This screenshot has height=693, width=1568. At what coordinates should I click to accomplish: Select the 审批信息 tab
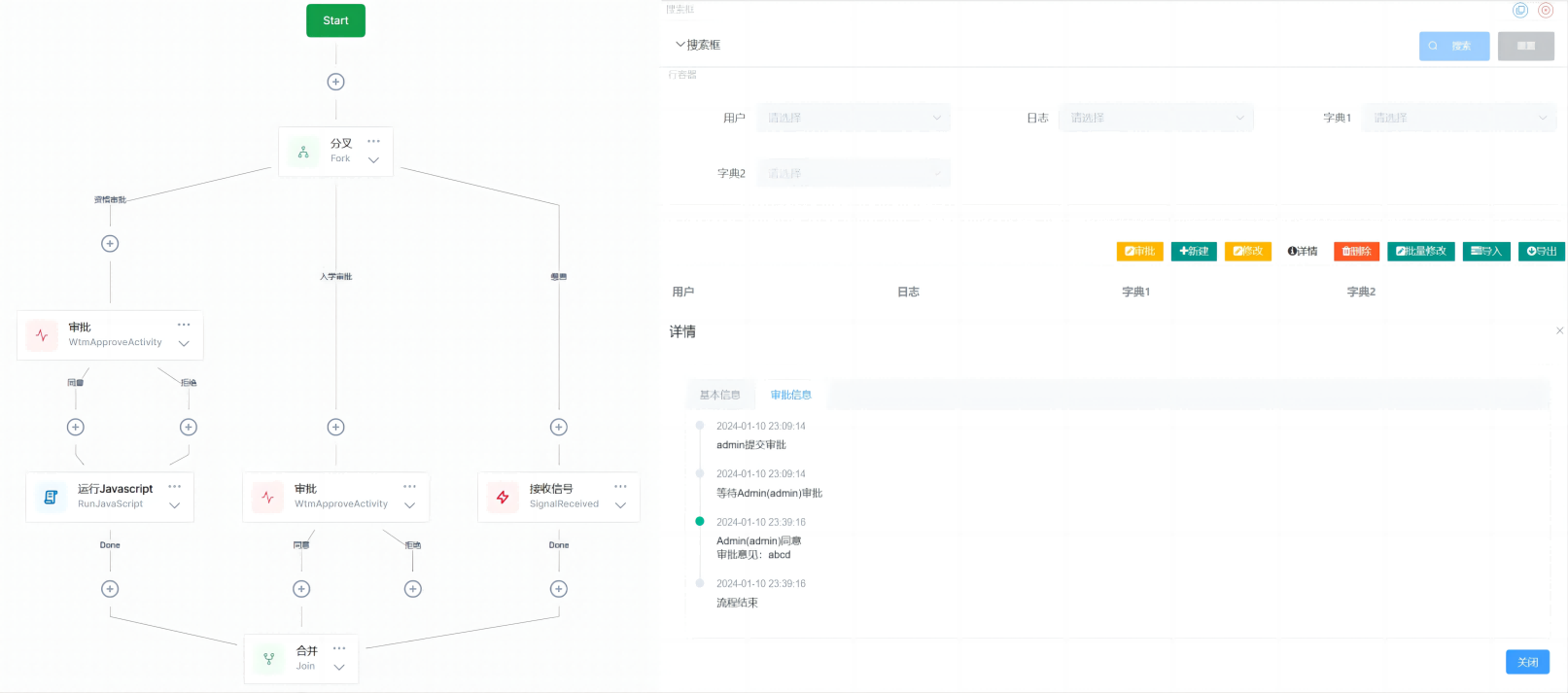point(790,395)
